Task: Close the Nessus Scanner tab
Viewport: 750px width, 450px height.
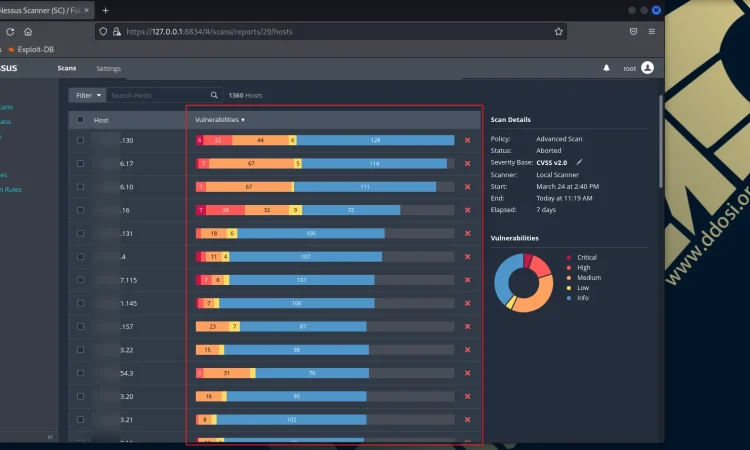Action: tap(87, 10)
